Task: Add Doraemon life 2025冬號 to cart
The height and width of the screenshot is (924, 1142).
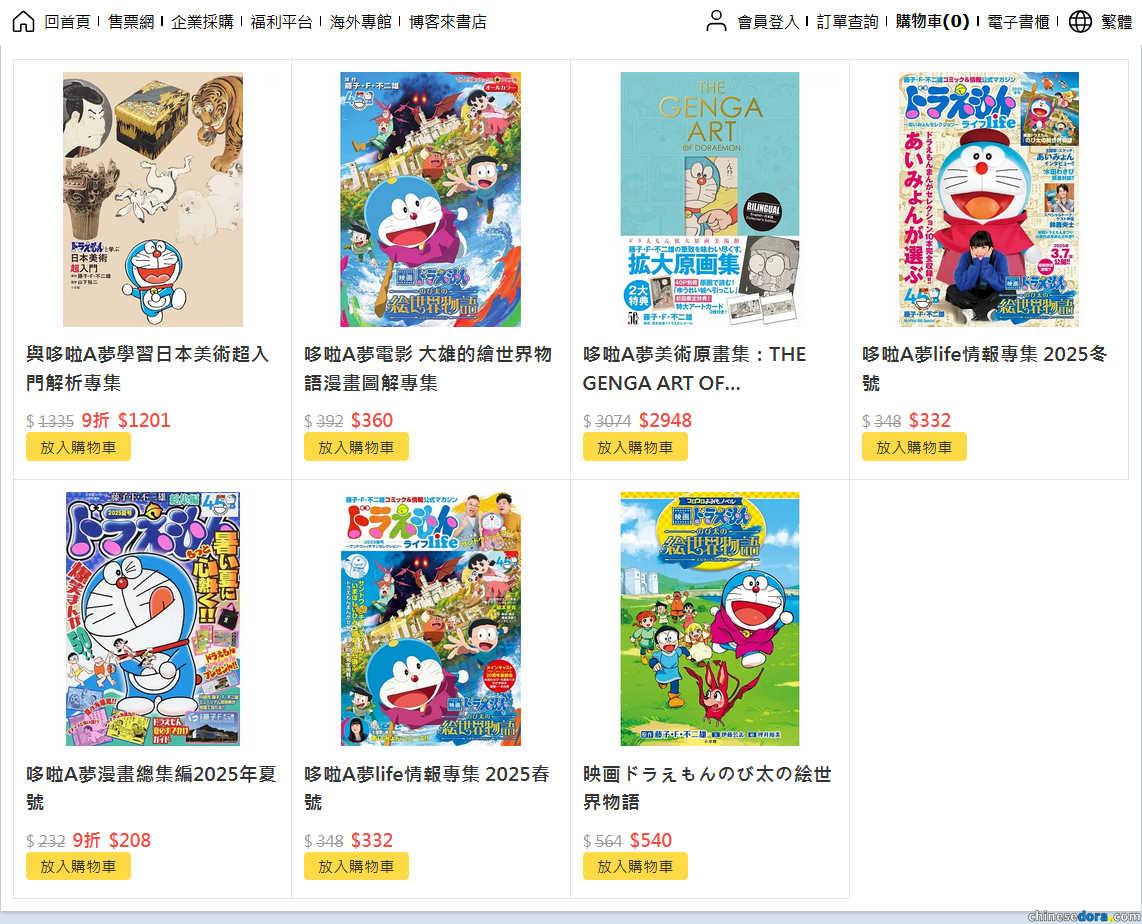Action: pos(914,447)
